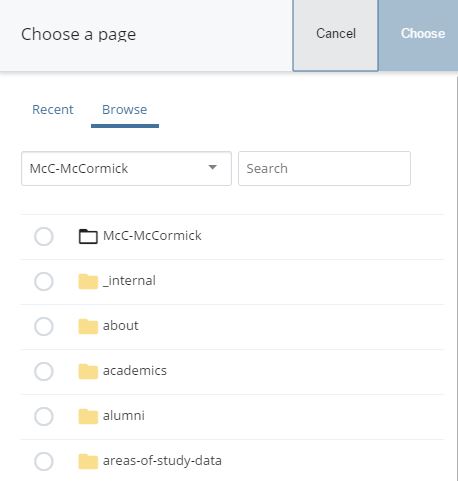Click the academics folder icon

click(88, 371)
